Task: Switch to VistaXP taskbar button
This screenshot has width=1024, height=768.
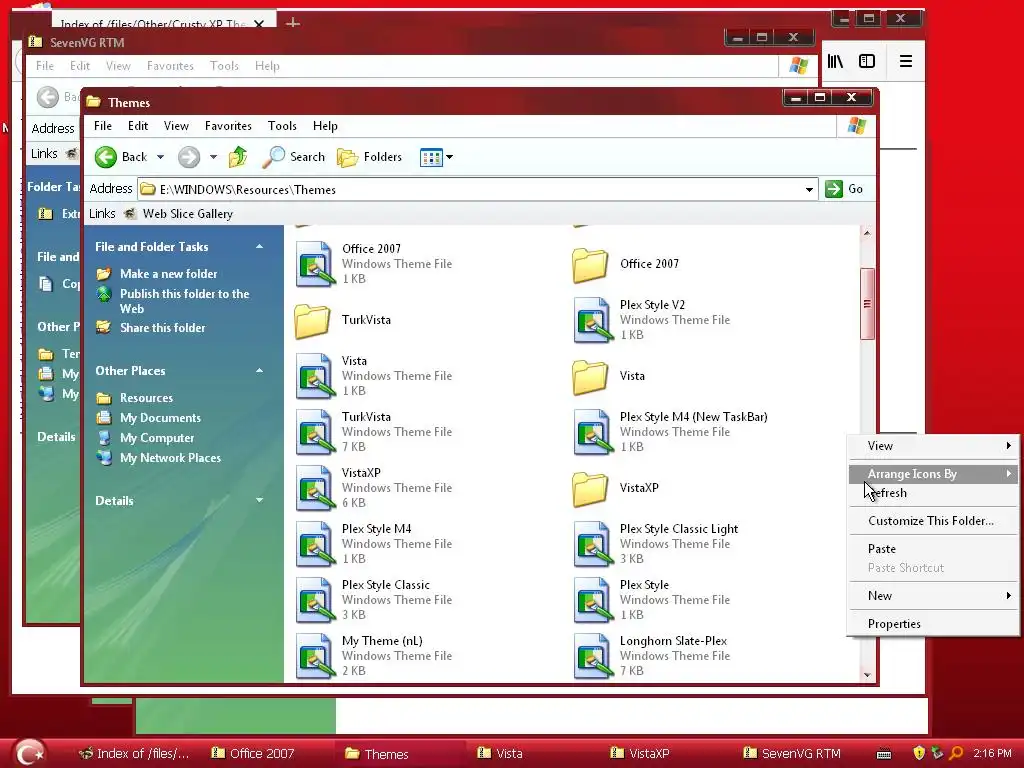Action: coord(640,753)
